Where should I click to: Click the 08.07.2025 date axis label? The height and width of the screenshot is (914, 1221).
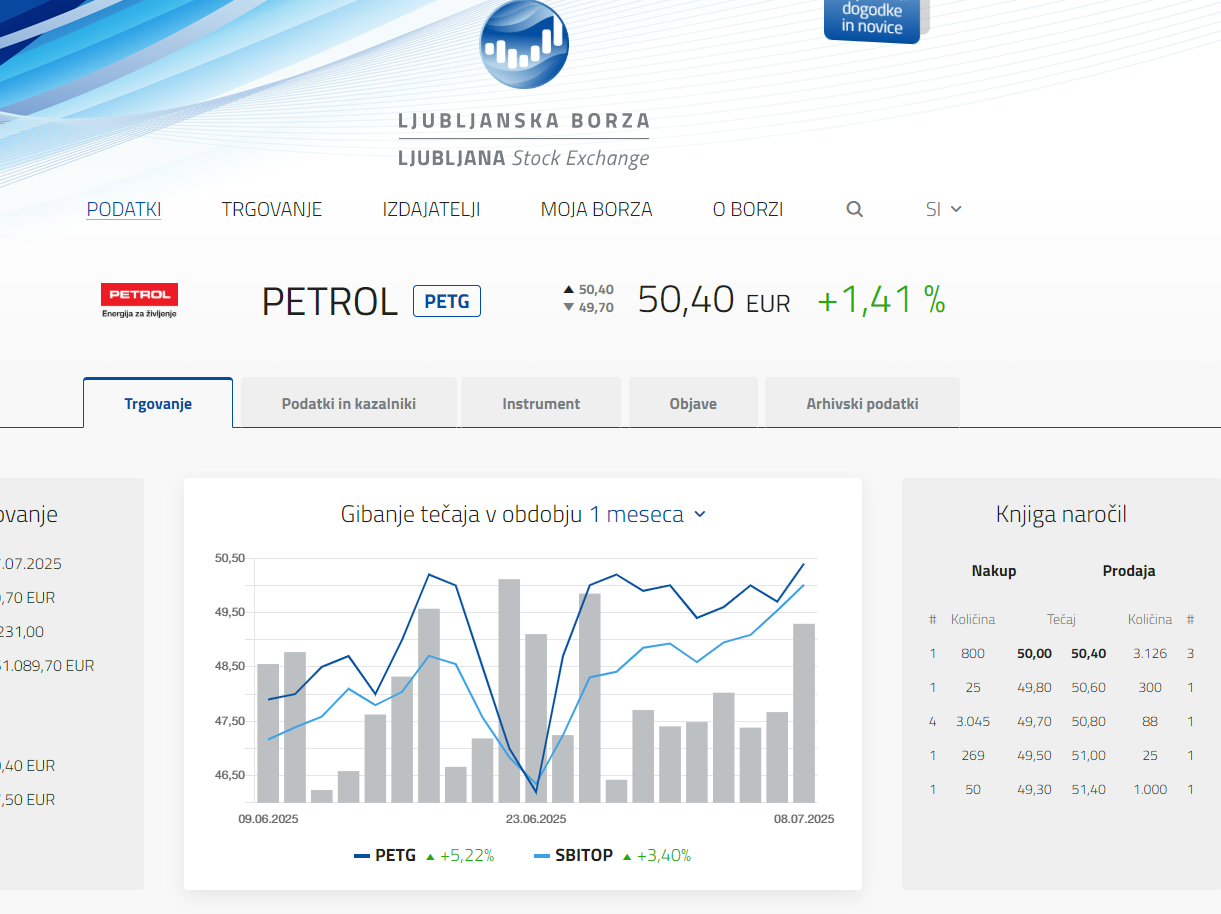pyautogui.click(x=804, y=819)
